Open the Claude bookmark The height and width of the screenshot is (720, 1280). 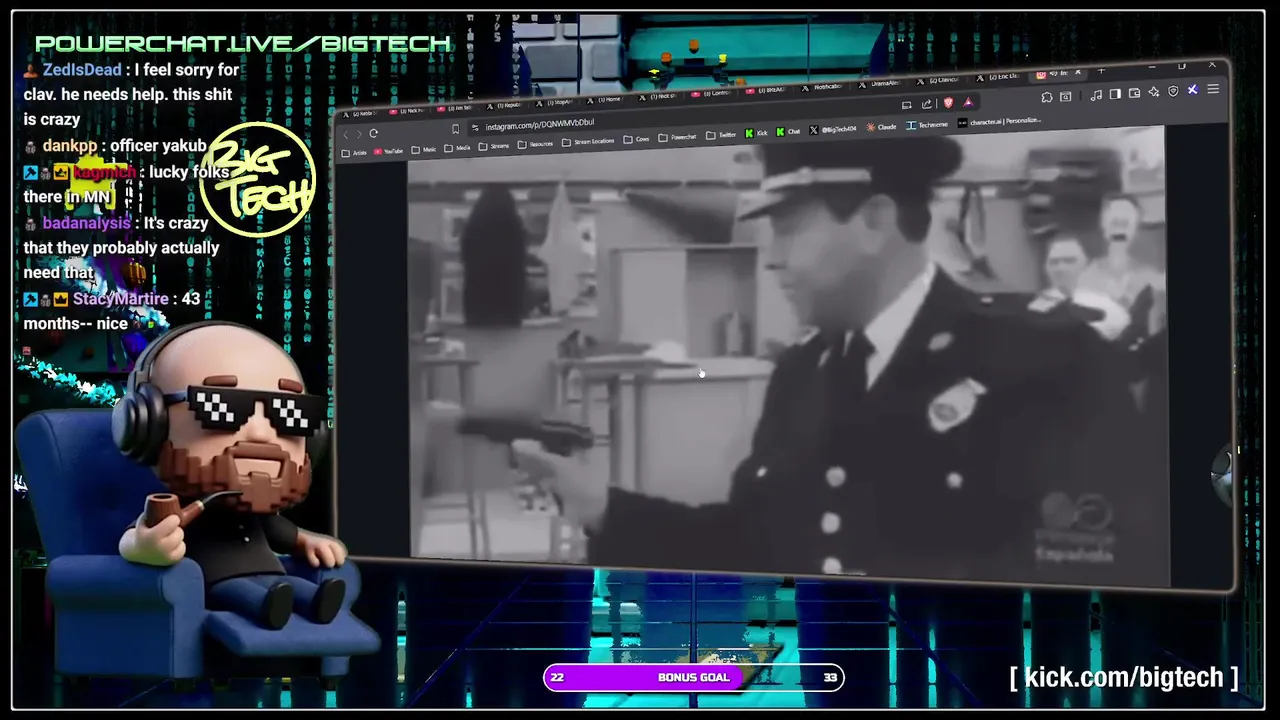881,127
